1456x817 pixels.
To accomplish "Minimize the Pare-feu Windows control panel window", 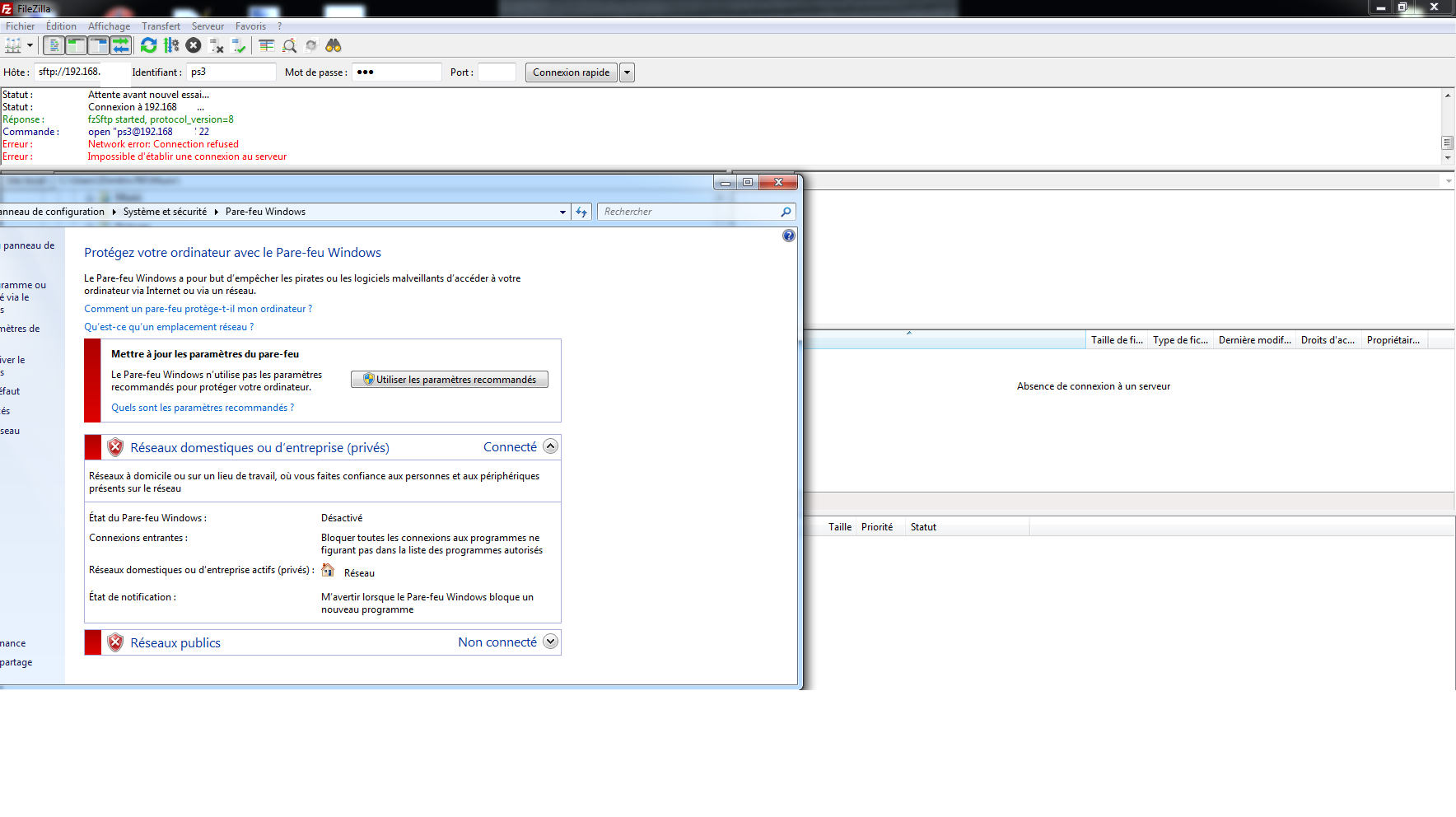I will pyautogui.click(x=726, y=182).
